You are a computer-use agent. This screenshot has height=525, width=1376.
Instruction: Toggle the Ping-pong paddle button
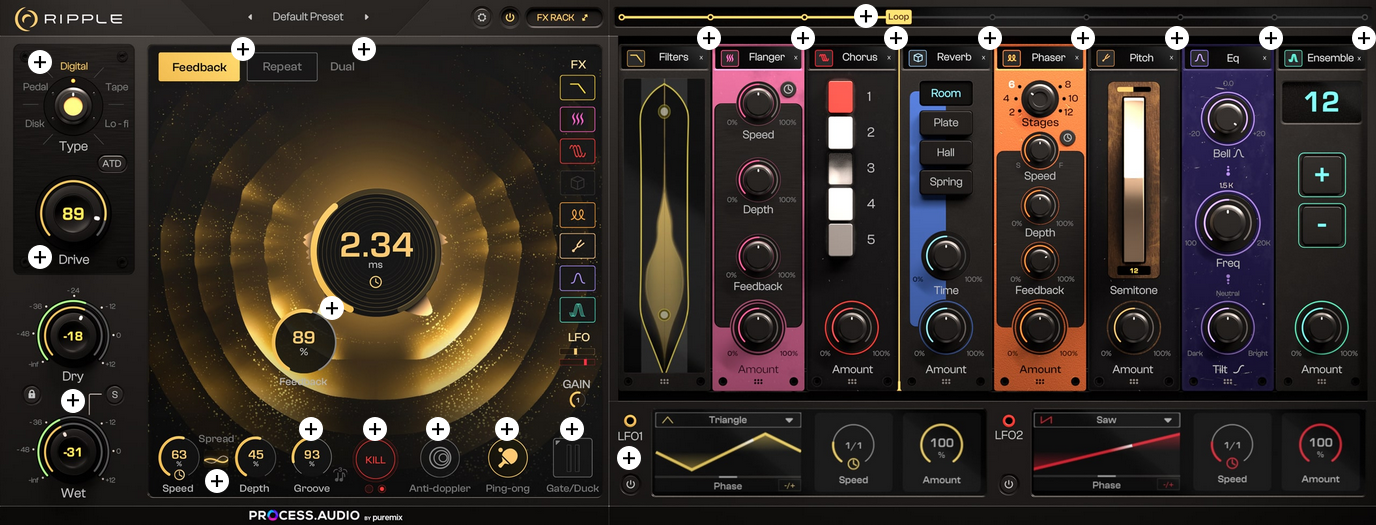click(508, 459)
